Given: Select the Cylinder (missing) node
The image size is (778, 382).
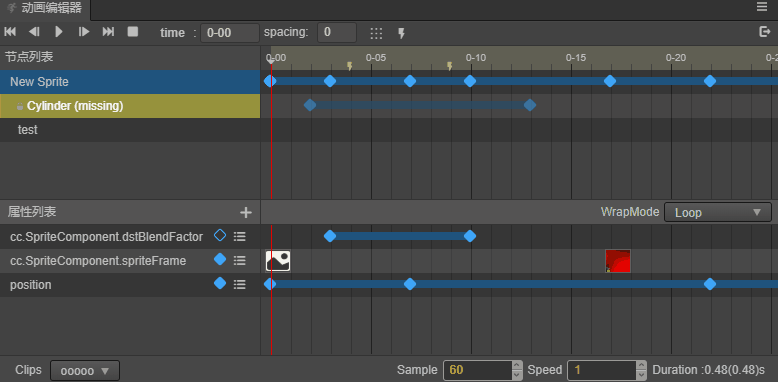Looking at the screenshot, I should [x=130, y=106].
